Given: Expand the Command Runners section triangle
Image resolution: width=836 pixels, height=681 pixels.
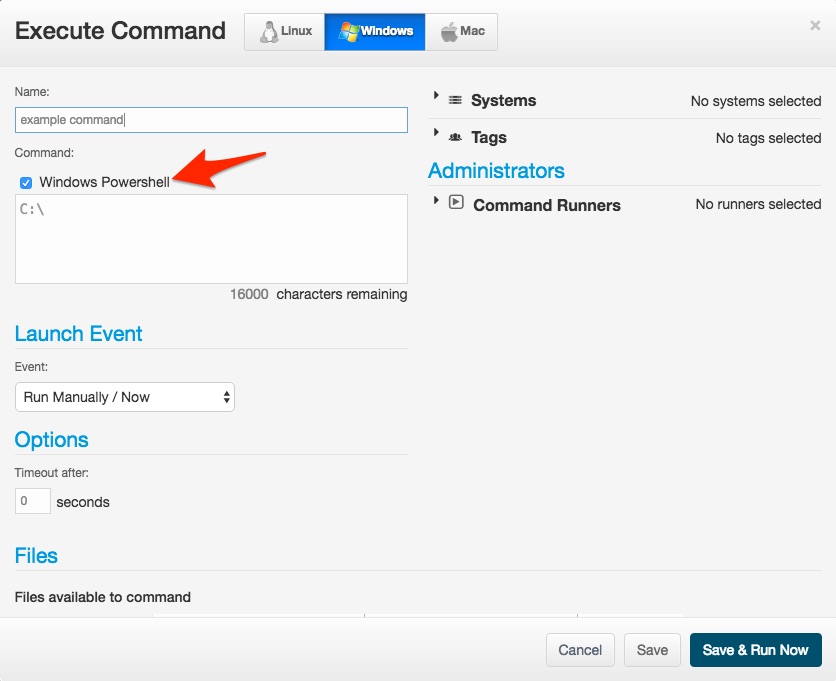Looking at the screenshot, I should point(436,200).
